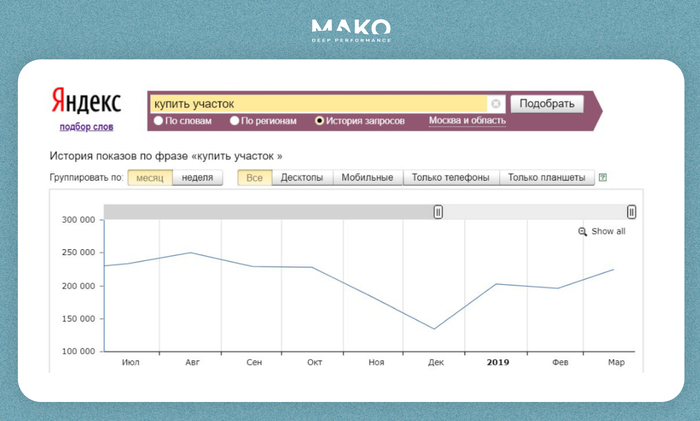The width and height of the screenshot is (700, 421).
Task: Group results by неделя
Action: point(197,178)
